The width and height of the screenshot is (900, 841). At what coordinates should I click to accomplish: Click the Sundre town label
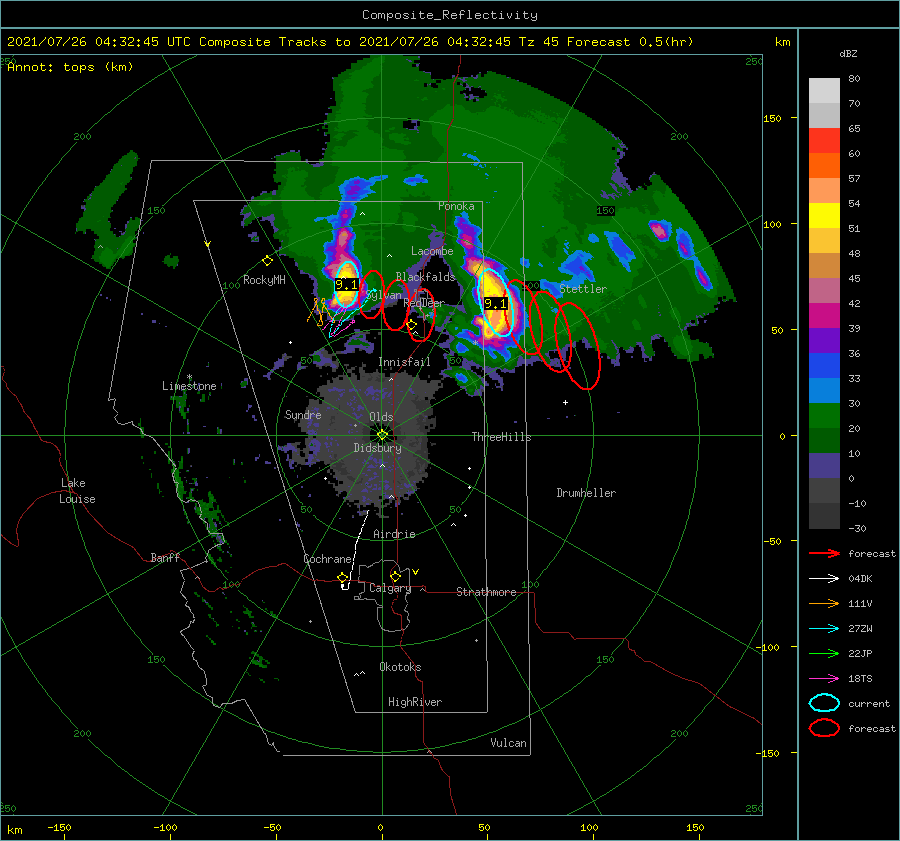(x=303, y=415)
